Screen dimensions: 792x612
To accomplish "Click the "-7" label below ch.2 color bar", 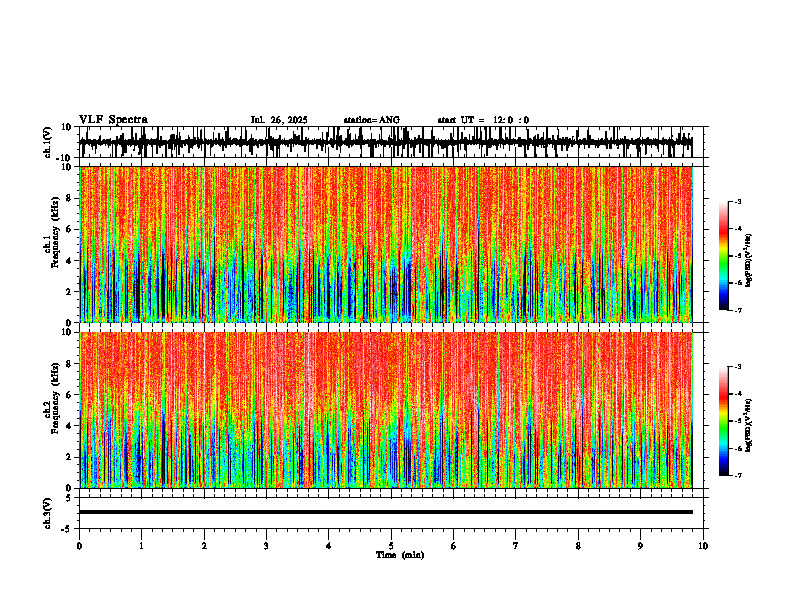I will (737, 476).
